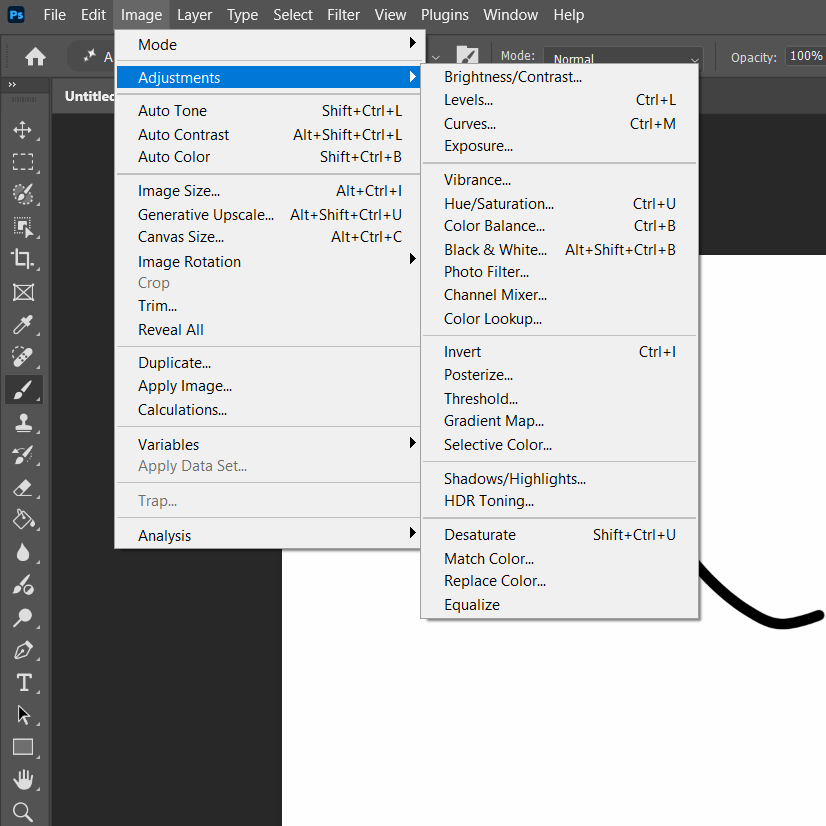Image resolution: width=826 pixels, height=826 pixels.
Task: Select the Object Selection tool
Action: coord(23,227)
